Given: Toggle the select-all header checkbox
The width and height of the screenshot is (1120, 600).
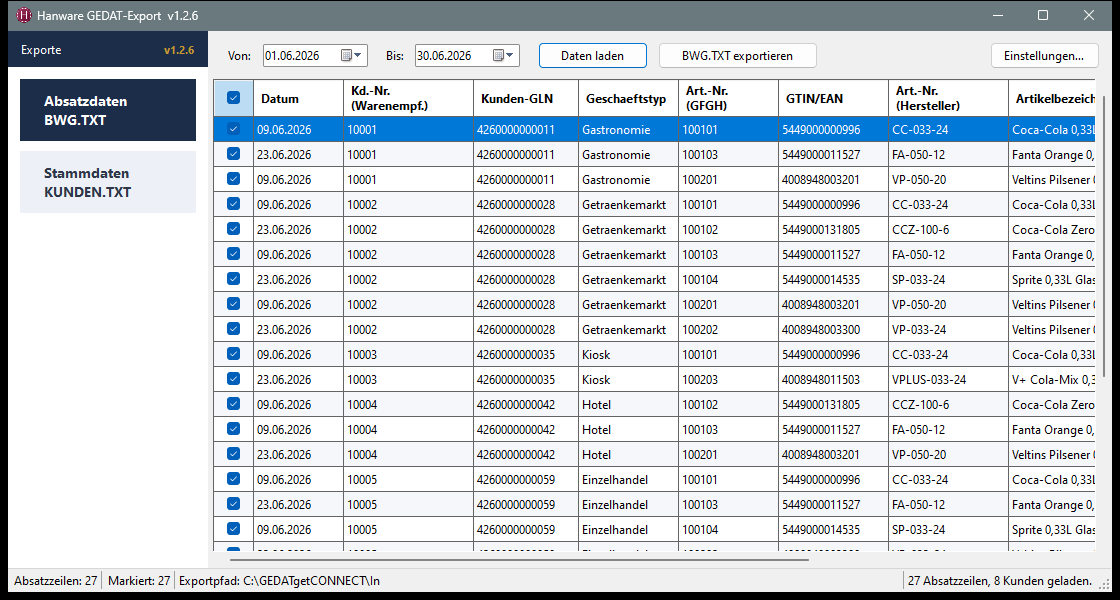Looking at the screenshot, I should pyautogui.click(x=234, y=99).
